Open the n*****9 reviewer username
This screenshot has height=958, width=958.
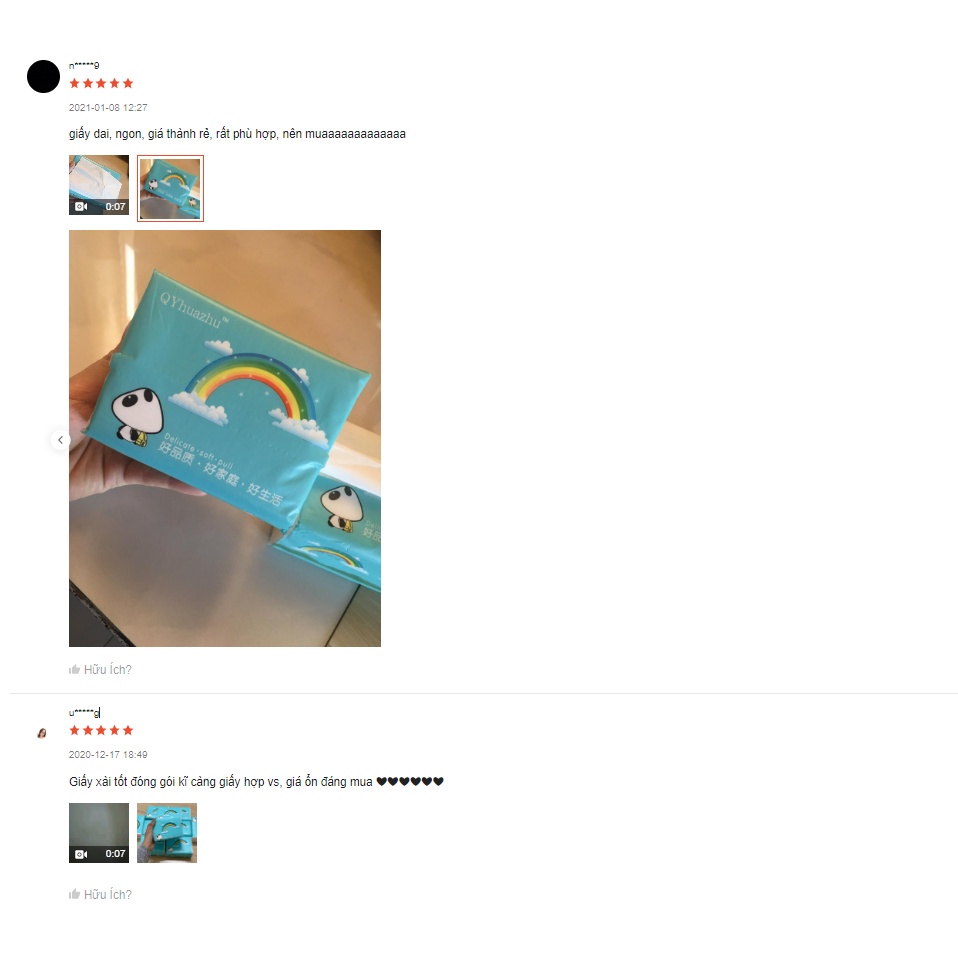tap(84, 65)
